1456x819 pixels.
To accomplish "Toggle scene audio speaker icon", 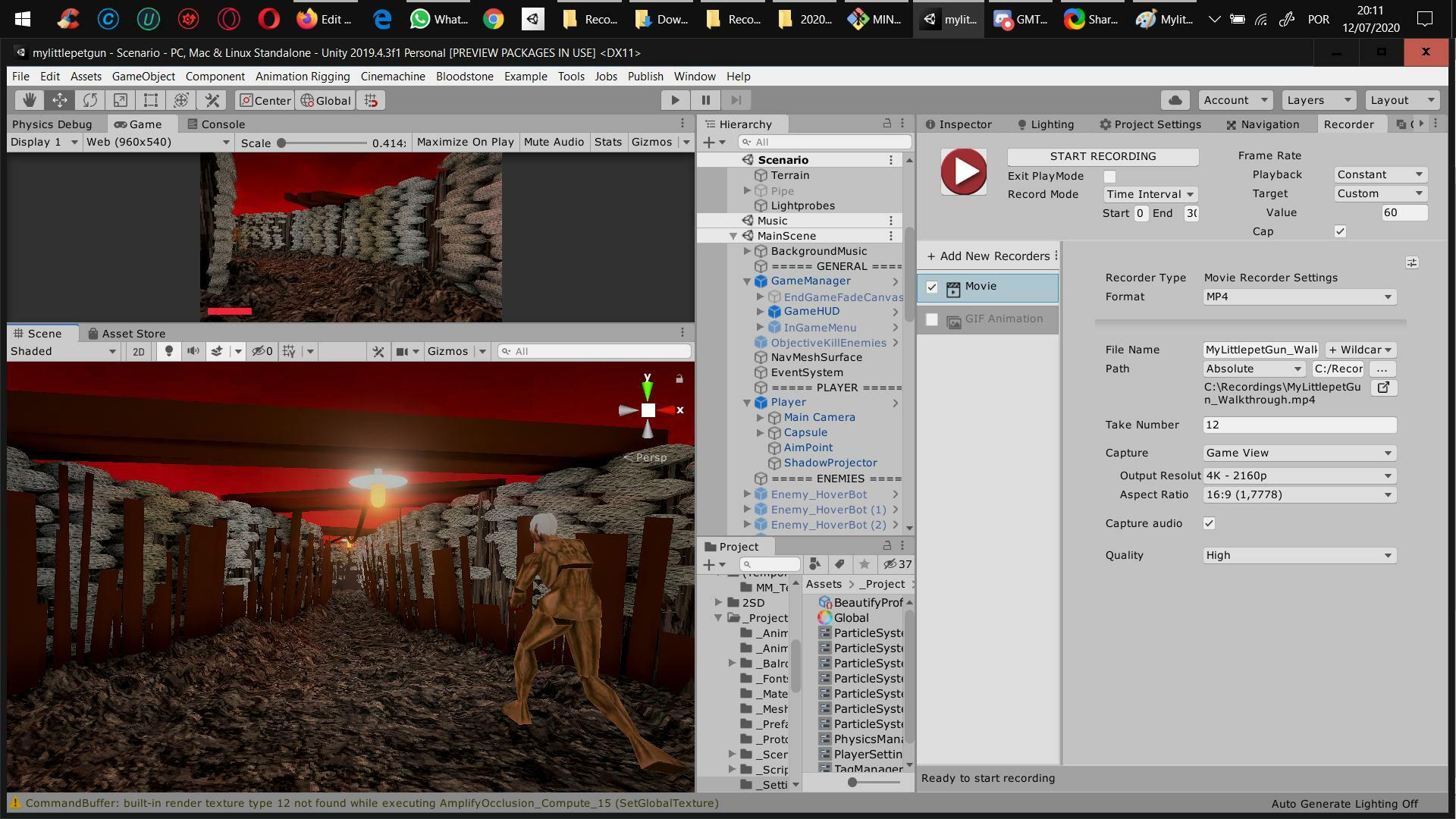I will [193, 351].
